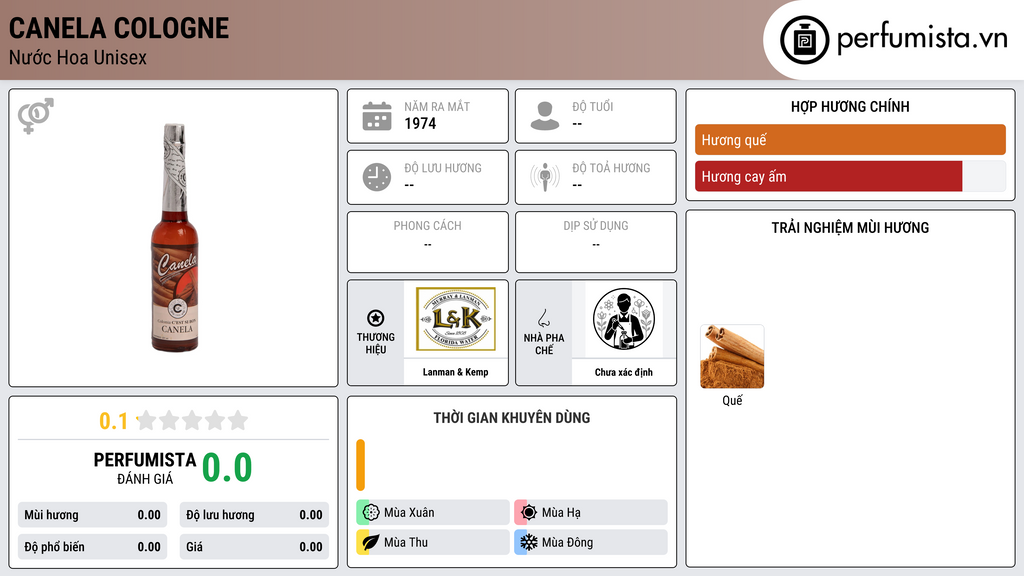Viewport: 1024px width, 576px height.
Task: Click the clock icon for Độ lưu hương
Action: tap(377, 177)
